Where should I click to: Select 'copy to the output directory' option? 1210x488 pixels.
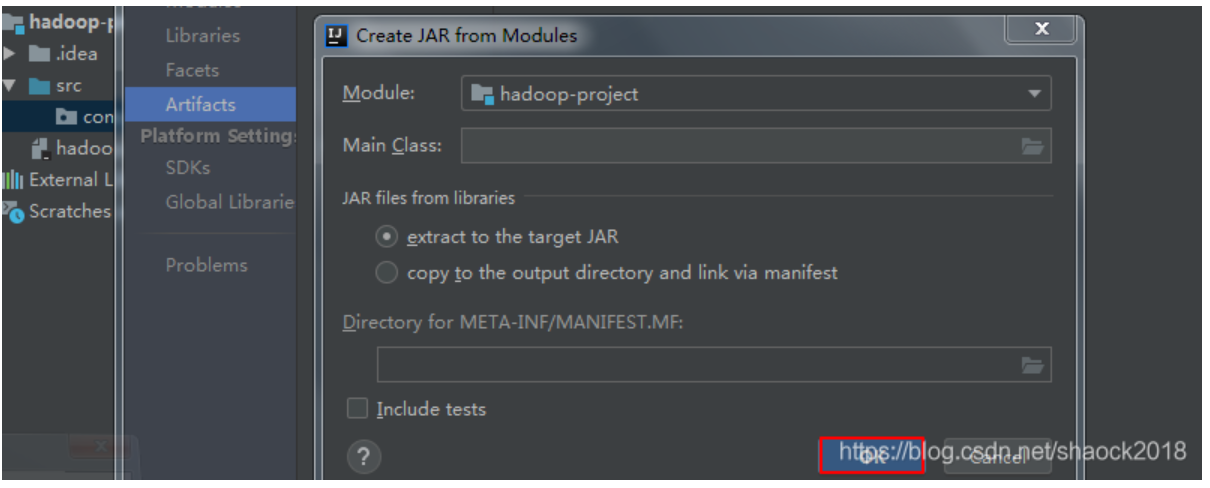click(386, 272)
